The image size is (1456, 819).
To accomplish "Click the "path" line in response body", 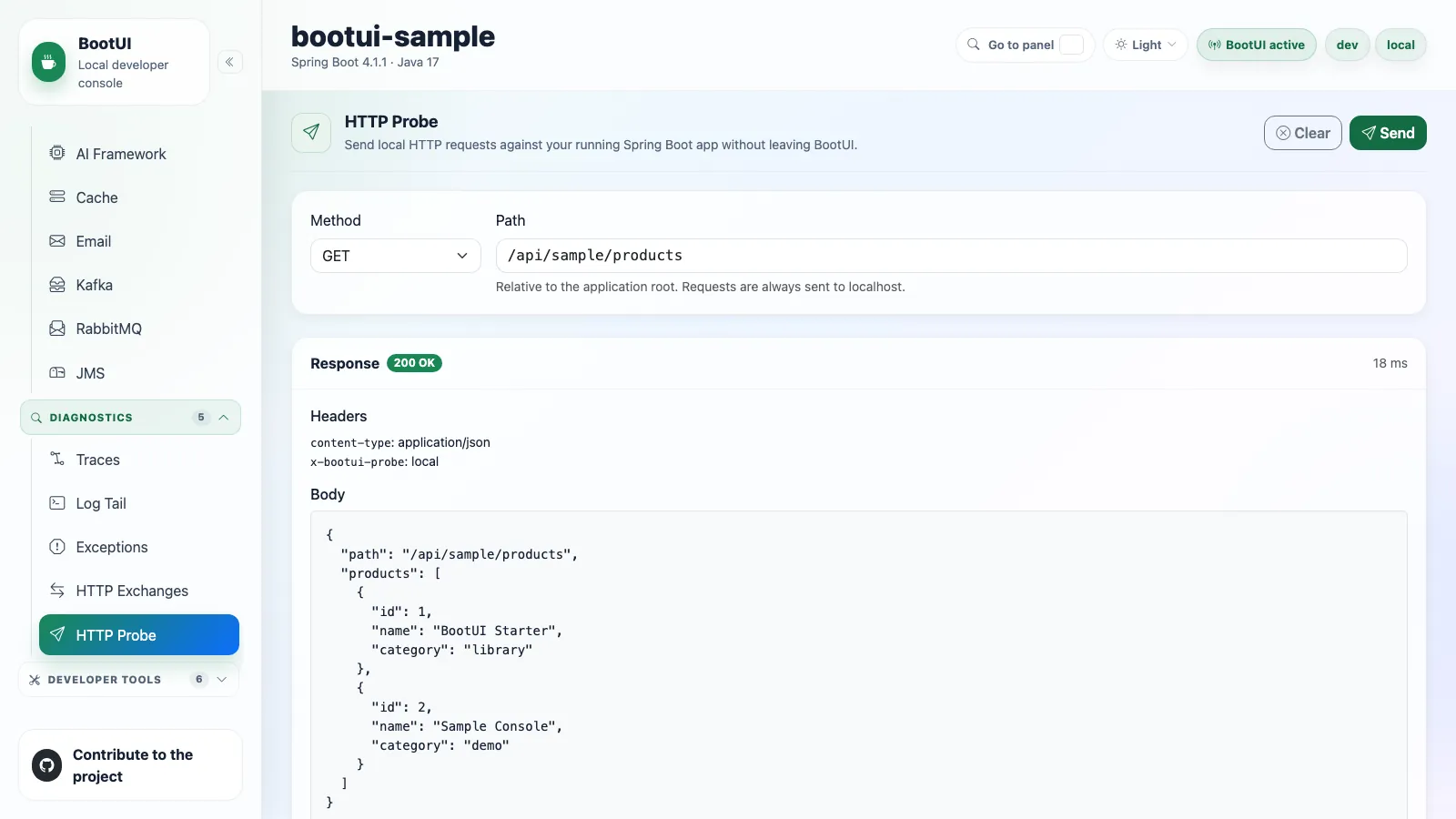I will [x=460, y=554].
